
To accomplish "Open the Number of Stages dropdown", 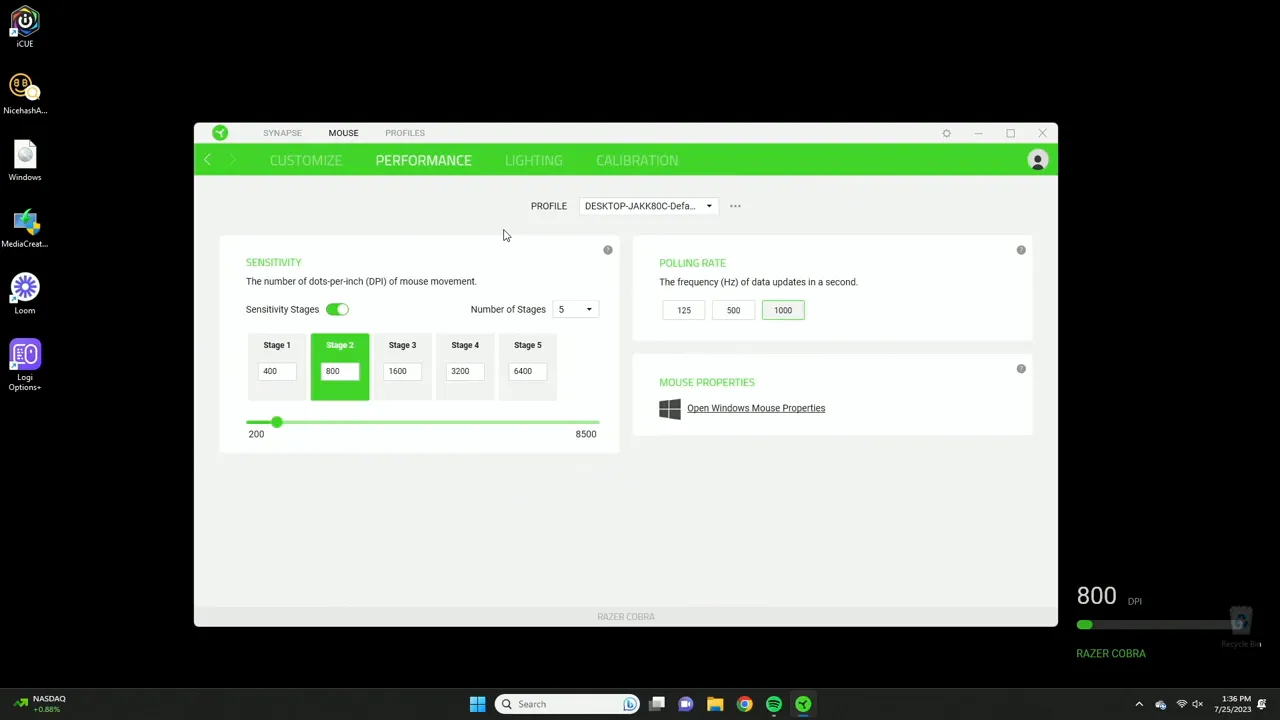I will point(575,309).
